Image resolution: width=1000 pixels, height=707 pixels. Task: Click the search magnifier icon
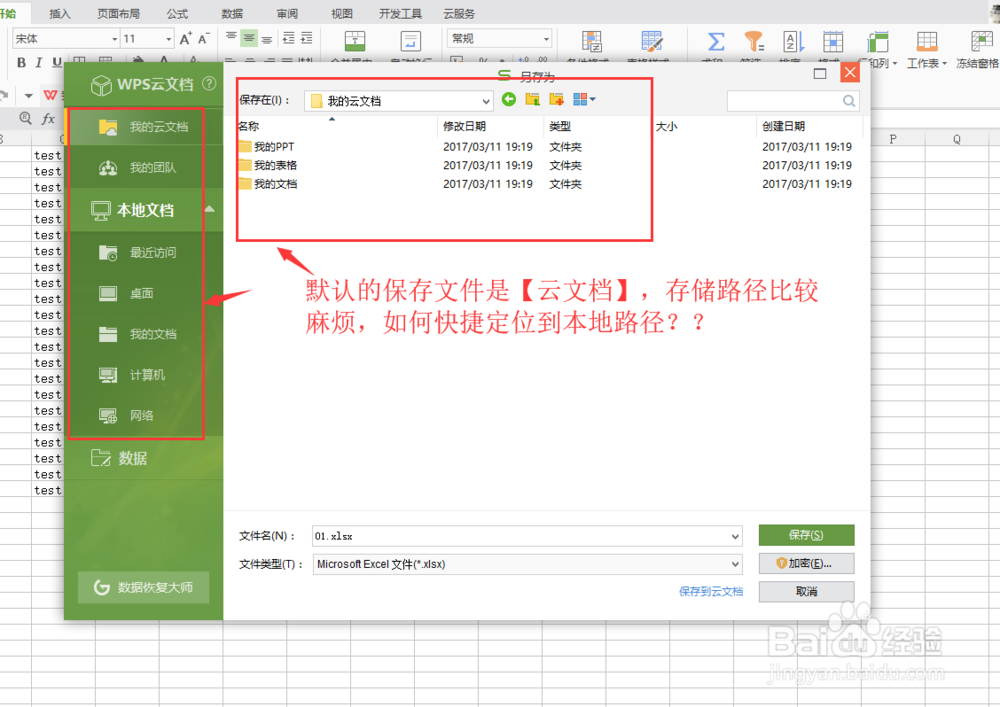coord(849,101)
